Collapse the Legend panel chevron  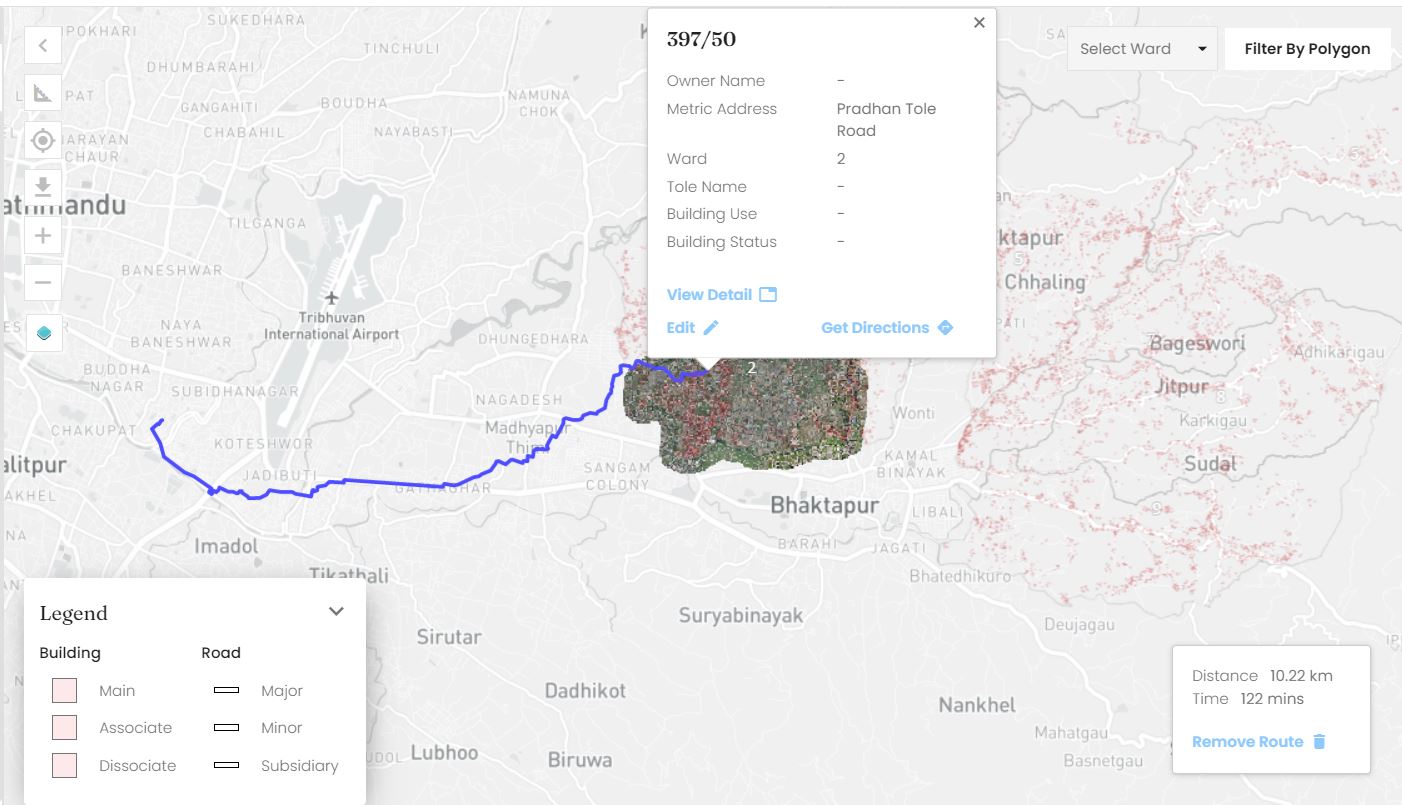click(336, 611)
